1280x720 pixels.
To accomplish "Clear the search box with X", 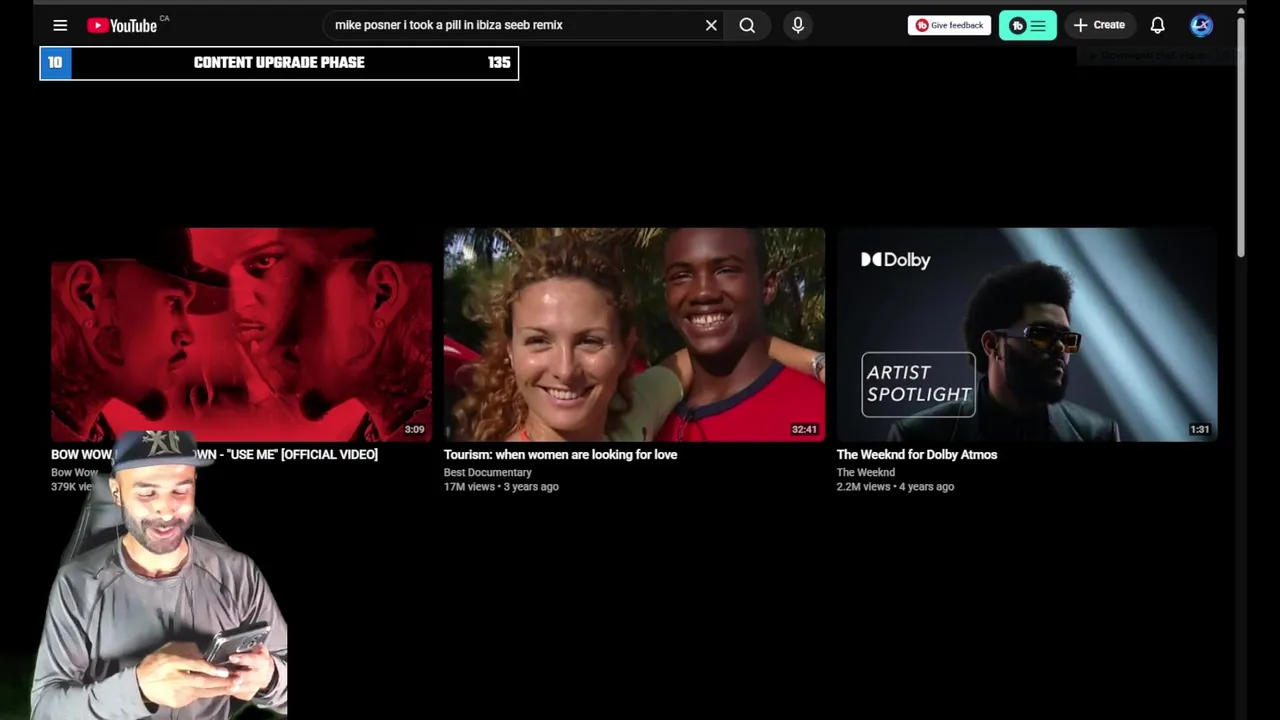I will pyautogui.click(x=711, y=25).
